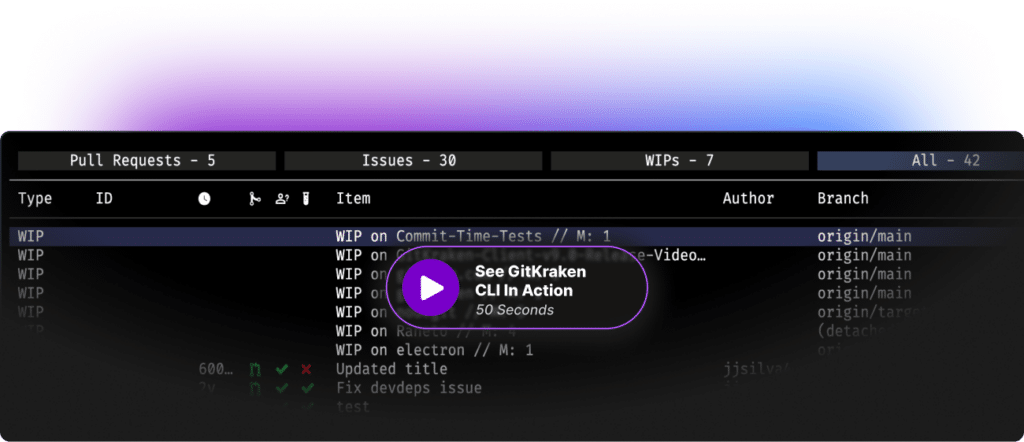Click See GitKraken CLI In Action text
This screenshot has width=1024, height=442.
pos(530,281)
